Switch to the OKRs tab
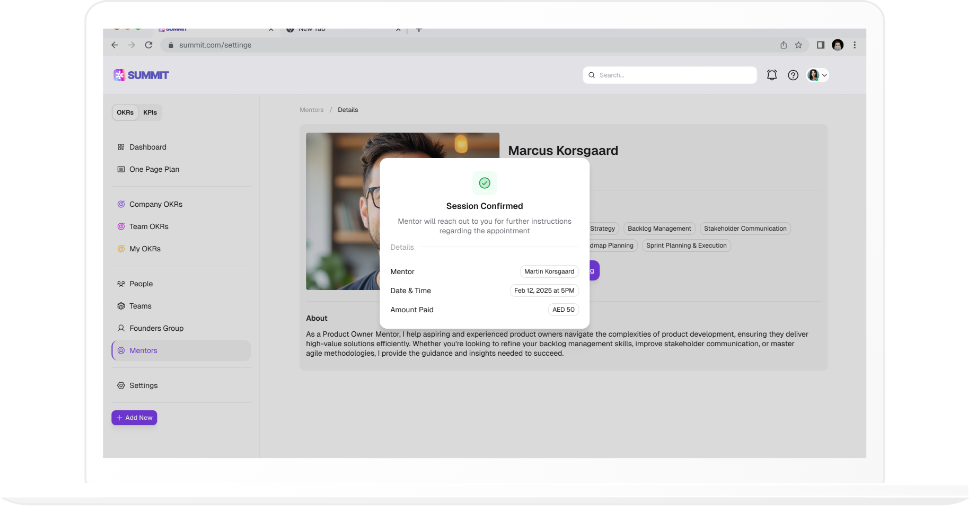The image size is (971, 506). point(125,113)
